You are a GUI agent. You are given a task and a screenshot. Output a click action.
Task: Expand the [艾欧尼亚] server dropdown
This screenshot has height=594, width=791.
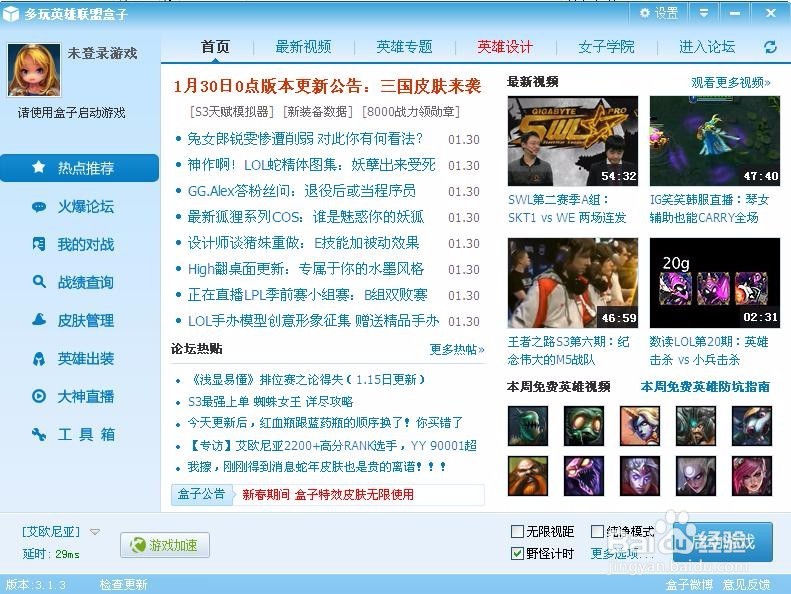95,531
